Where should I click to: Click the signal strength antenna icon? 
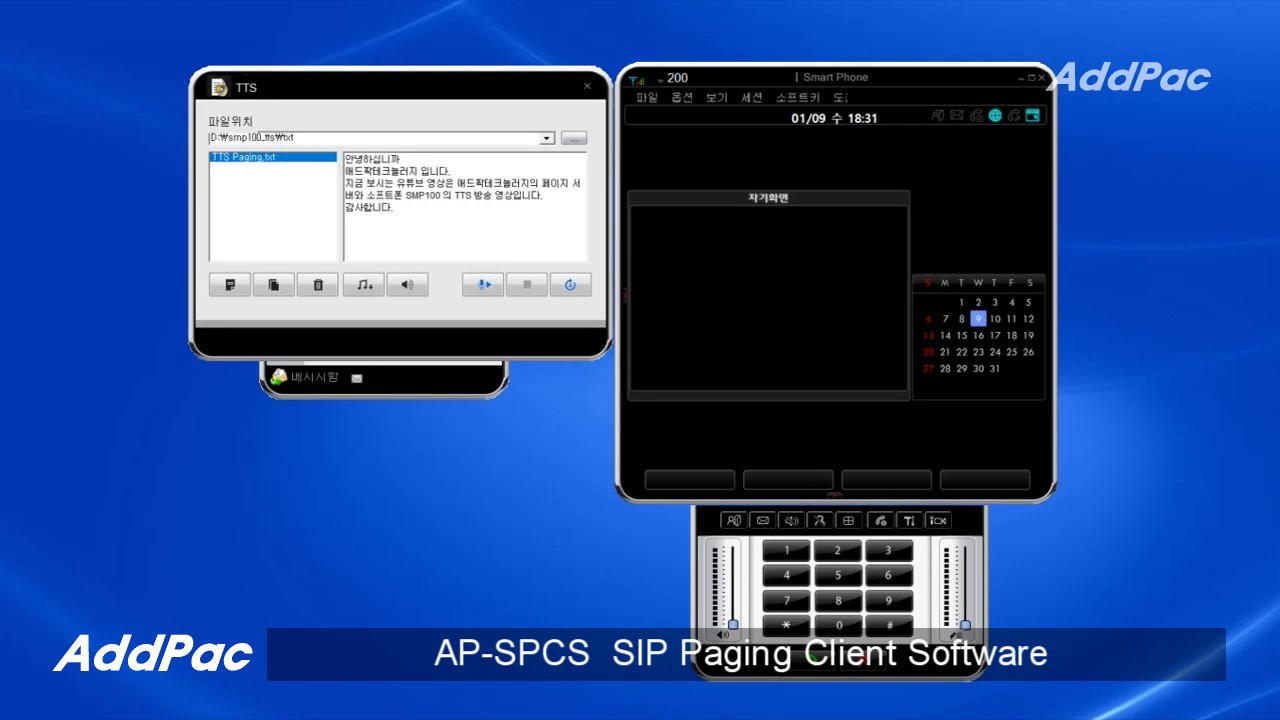(637, 79)
